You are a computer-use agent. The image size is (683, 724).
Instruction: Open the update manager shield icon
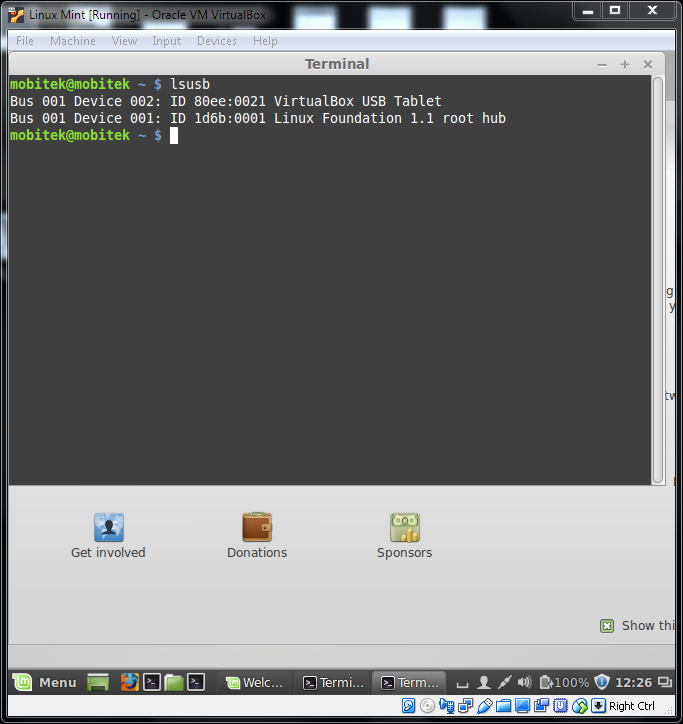[601, 682]
